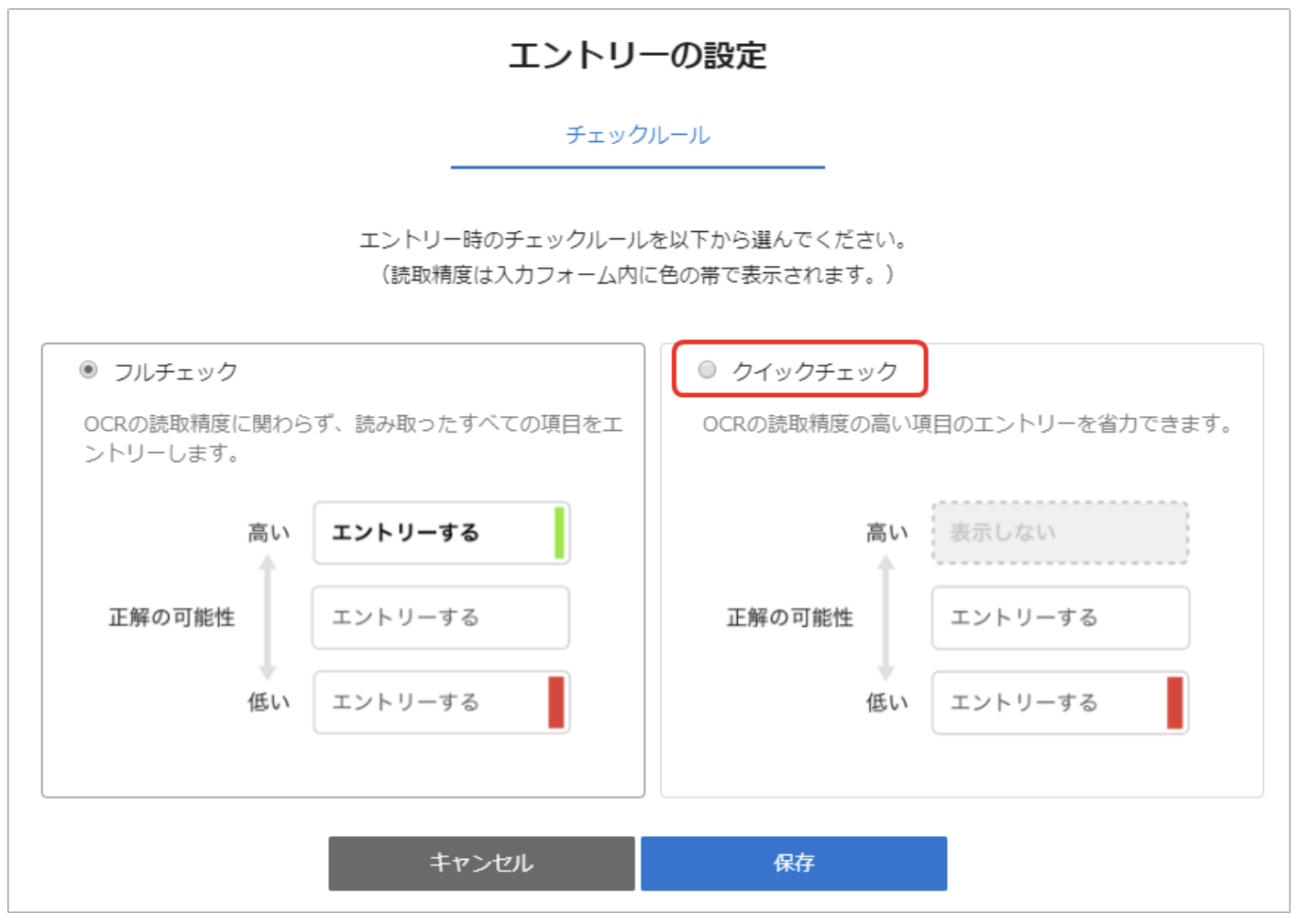Viewport: 1298px width, 924px height.
Task: Click the 正解の可能性 label in フルチェック panel
Action: 171,618
